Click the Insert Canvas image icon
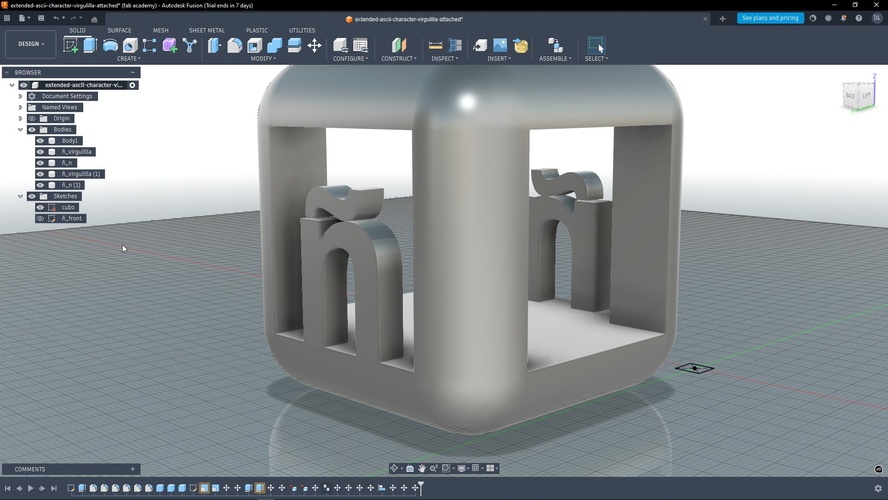 click(x=500, y=45)
